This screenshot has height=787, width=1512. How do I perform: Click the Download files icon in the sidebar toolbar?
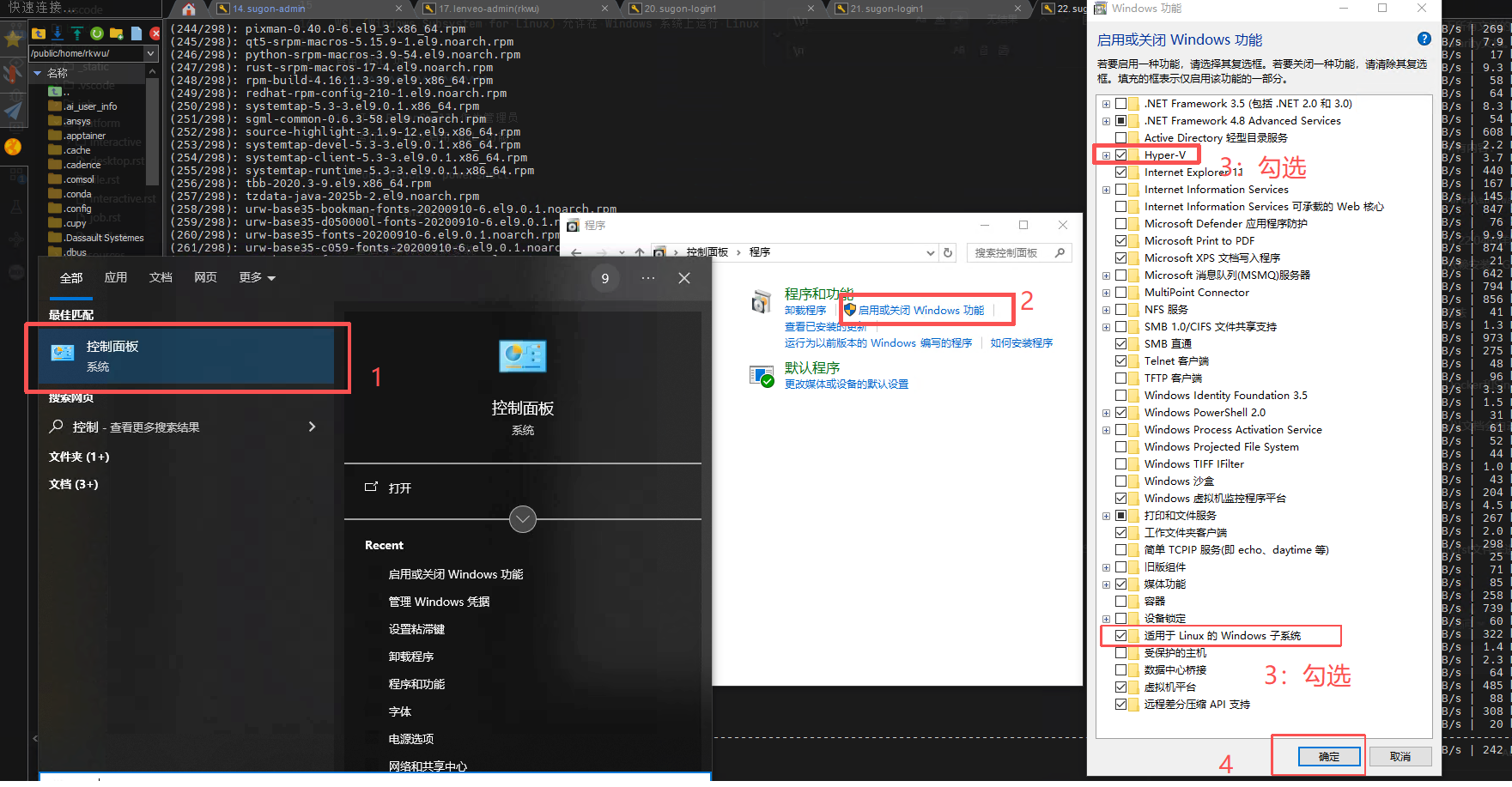[58, 33]
